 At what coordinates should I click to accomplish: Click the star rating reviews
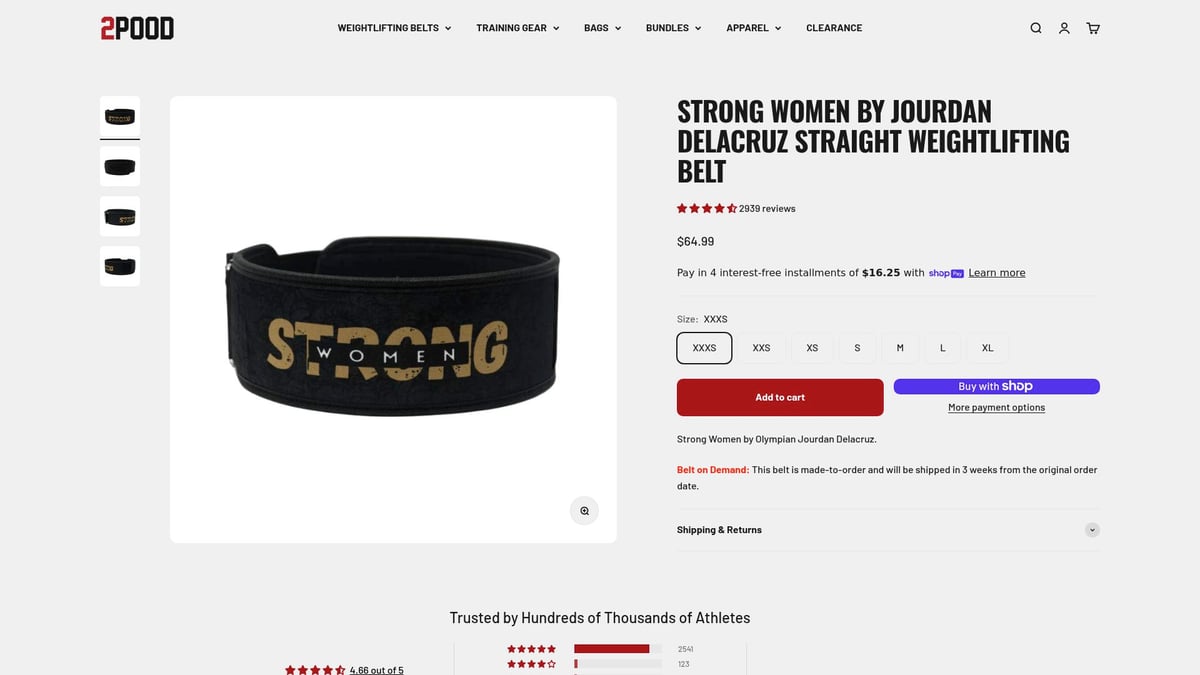[x=736, y=209]
